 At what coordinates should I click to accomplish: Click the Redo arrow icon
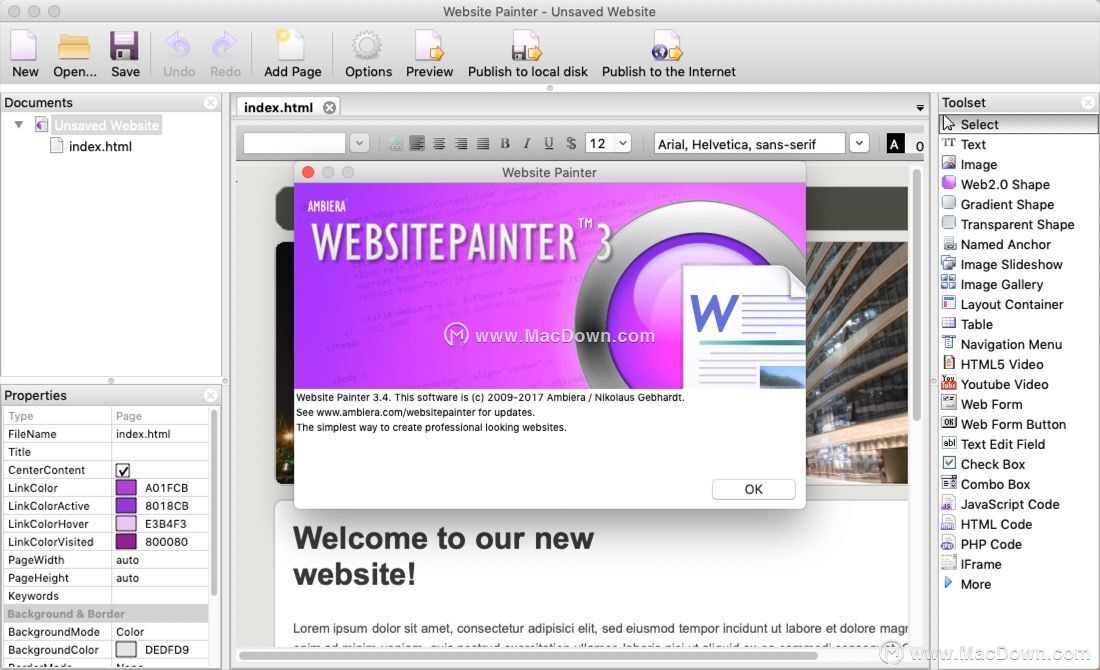coord(224,46)
